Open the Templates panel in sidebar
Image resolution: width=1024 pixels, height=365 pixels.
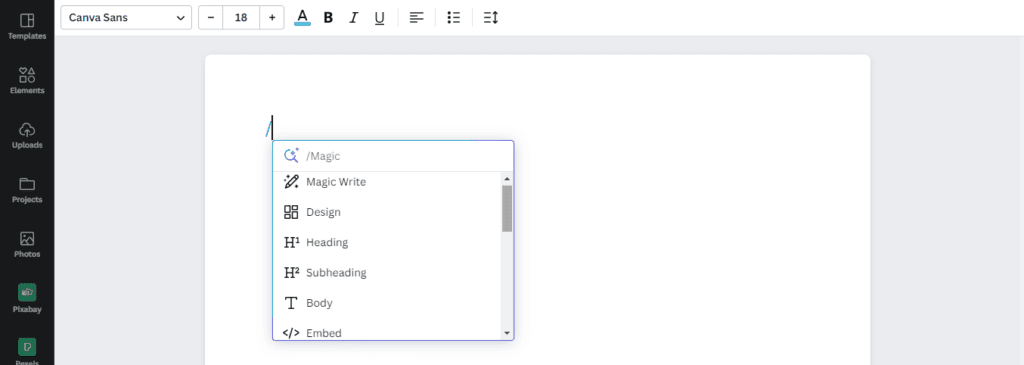coord(27,26)
